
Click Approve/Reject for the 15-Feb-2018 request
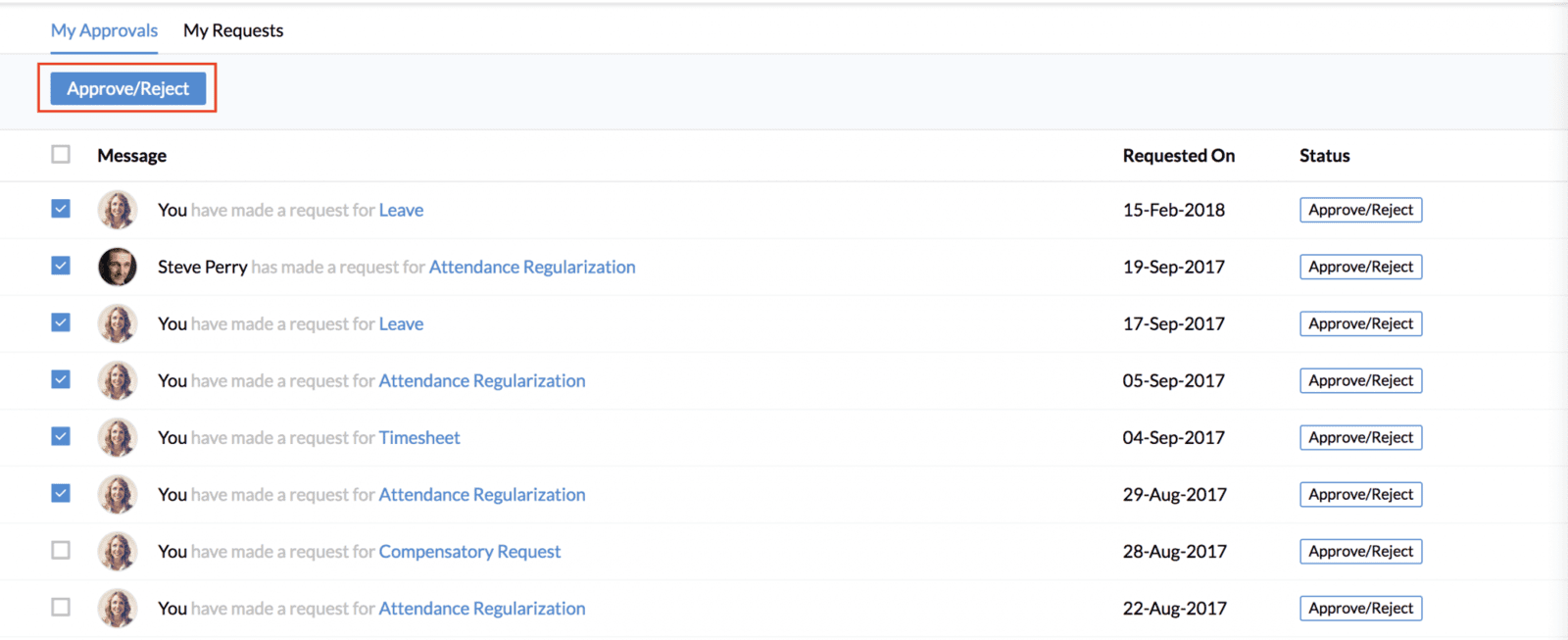(x=1360, y=210)
